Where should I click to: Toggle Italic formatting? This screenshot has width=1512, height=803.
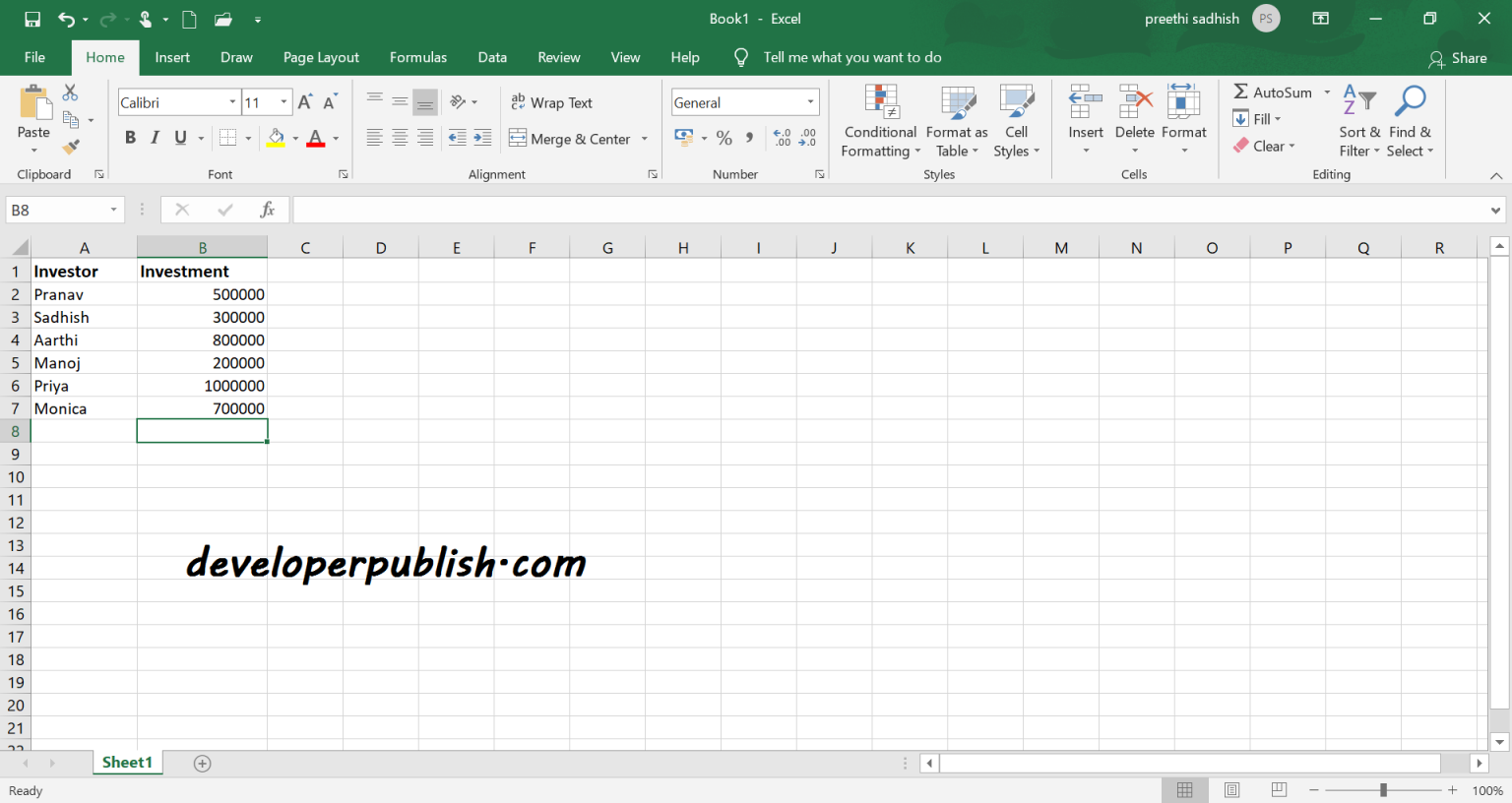155,138
